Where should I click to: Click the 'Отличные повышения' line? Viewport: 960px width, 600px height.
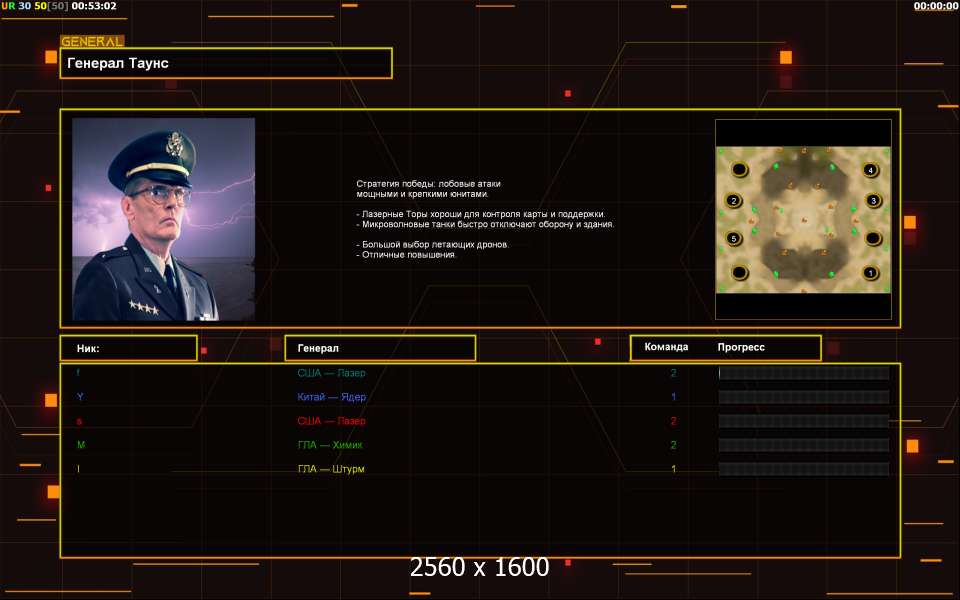click(406, 255)
